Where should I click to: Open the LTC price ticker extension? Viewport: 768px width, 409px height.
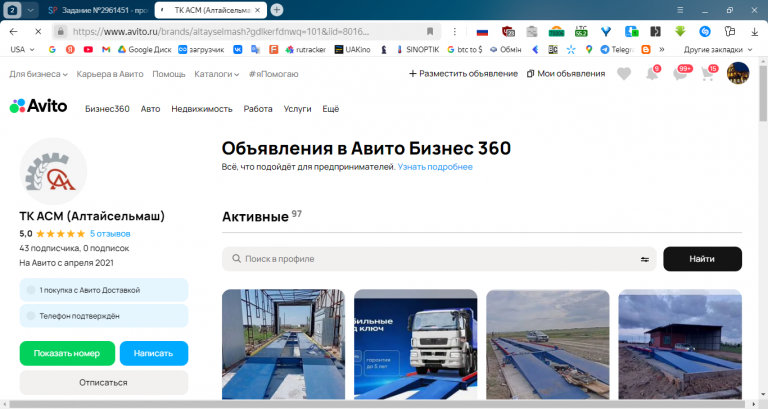point(581,32)
